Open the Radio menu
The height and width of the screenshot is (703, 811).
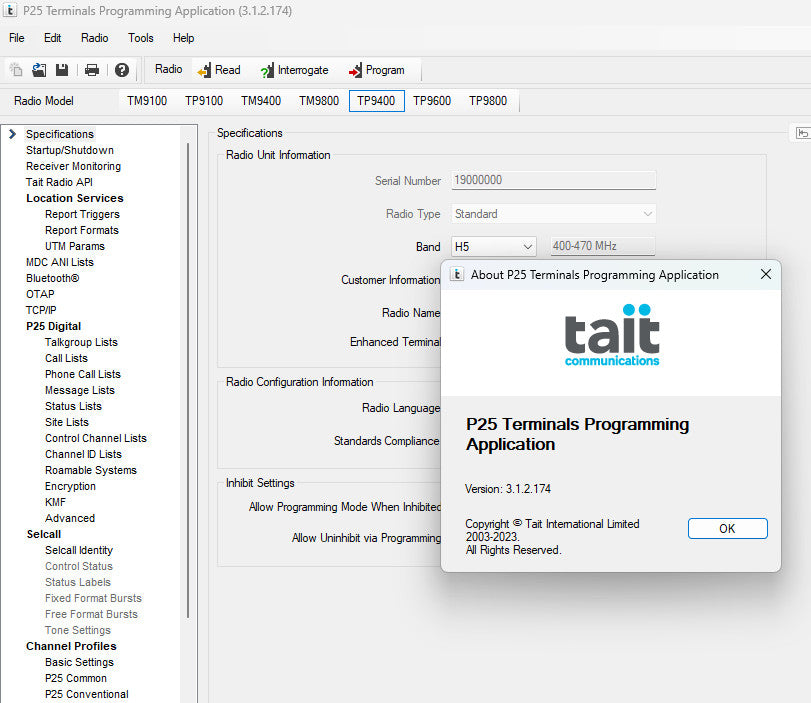(x=95, y=38)
